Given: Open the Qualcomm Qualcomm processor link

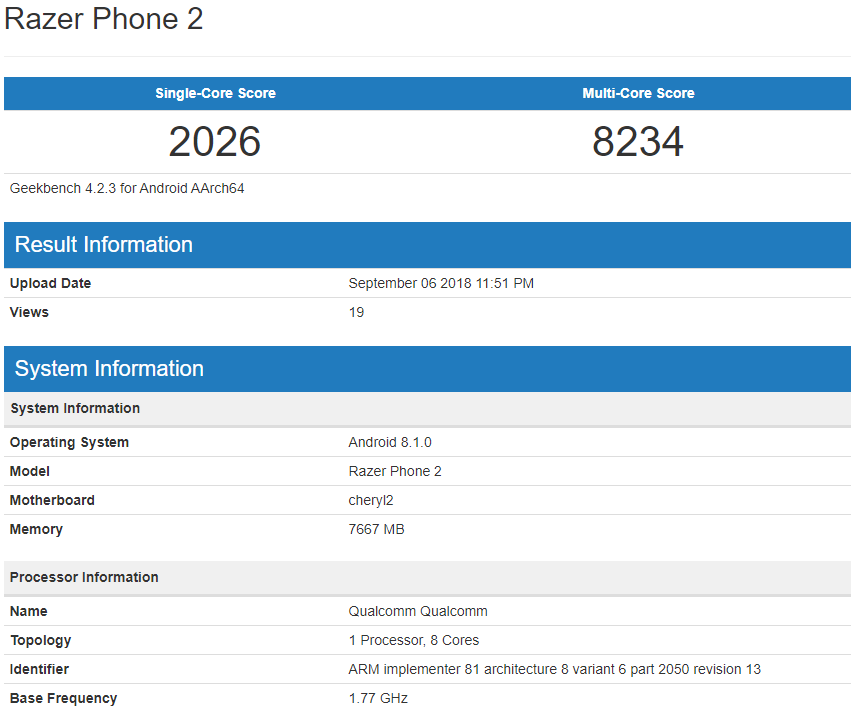Looking at the screenshot, I should point(418,611).
